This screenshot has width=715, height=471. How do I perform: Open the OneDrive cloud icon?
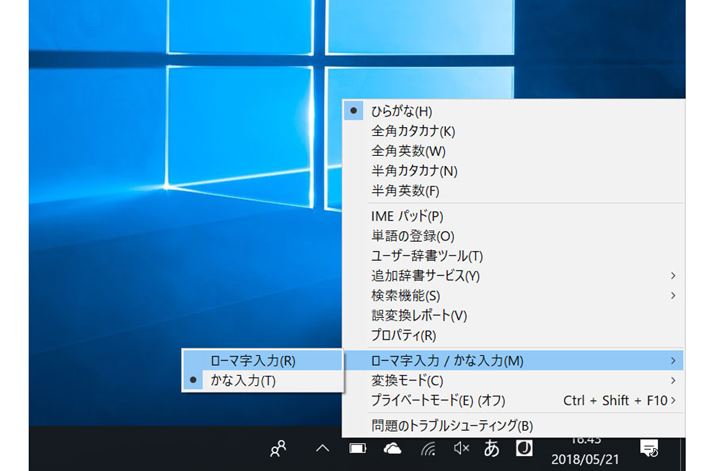(x=392, y=449)
